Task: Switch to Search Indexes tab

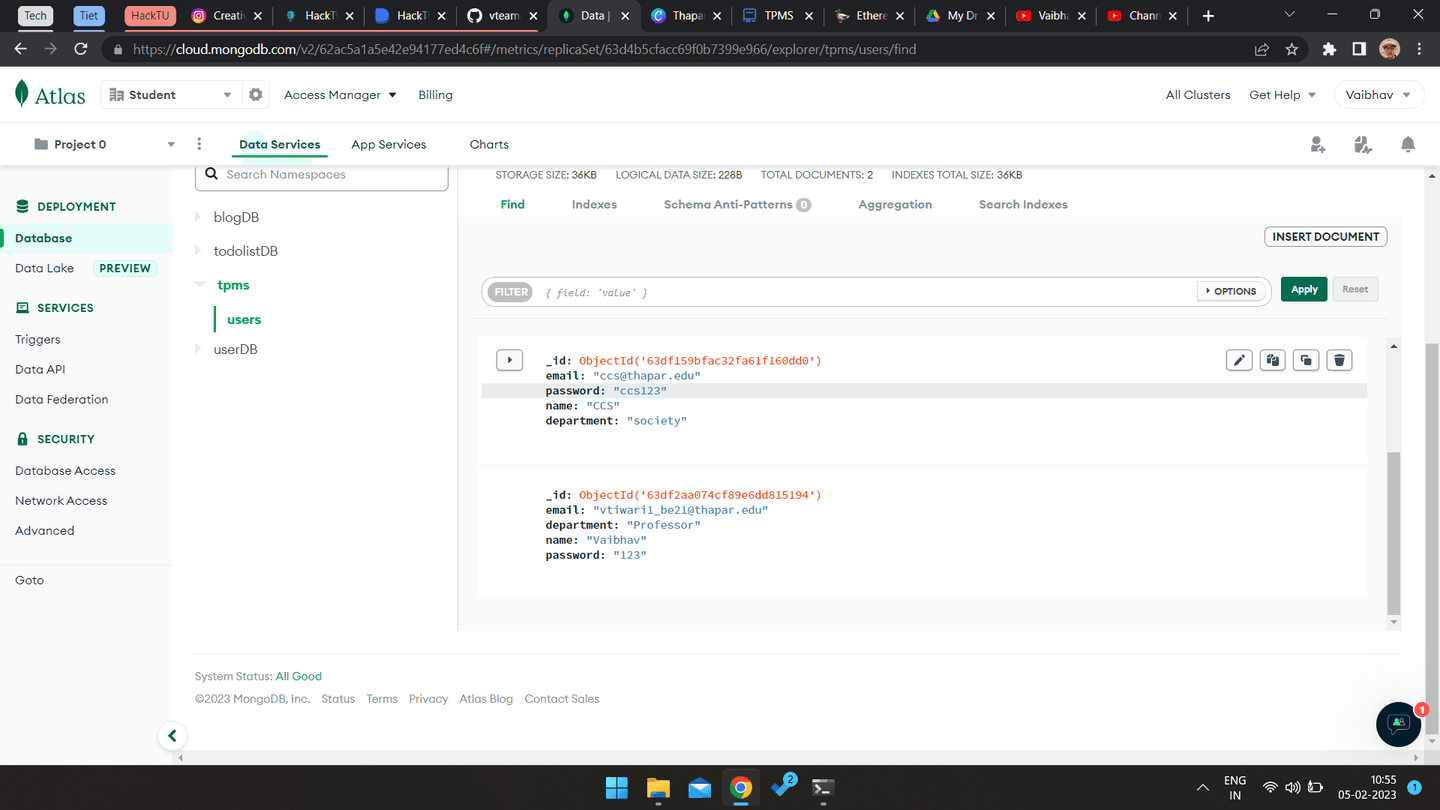Action: coord(1023,204)
